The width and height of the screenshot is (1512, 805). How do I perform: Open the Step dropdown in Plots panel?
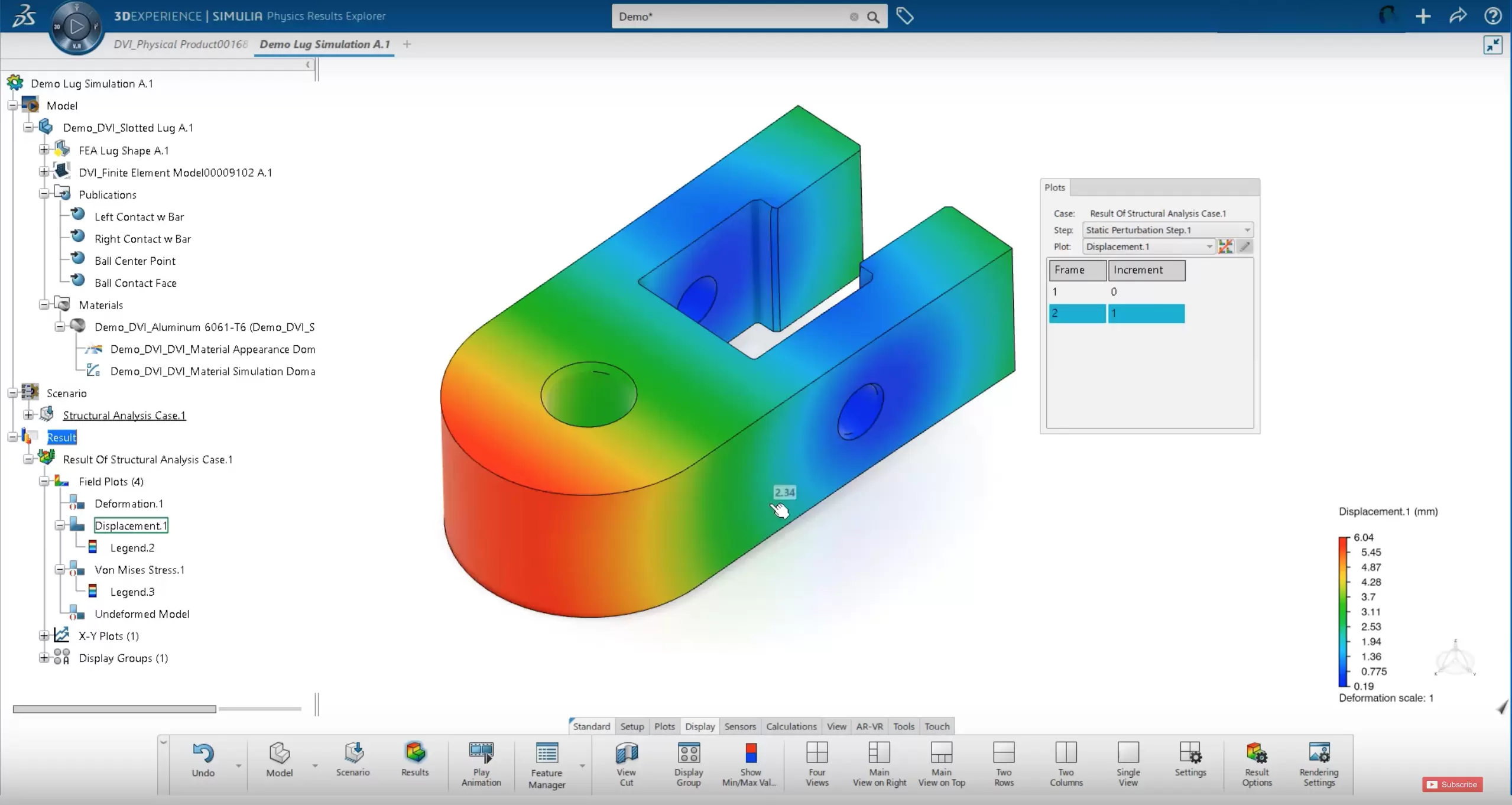pos(1167,230)
